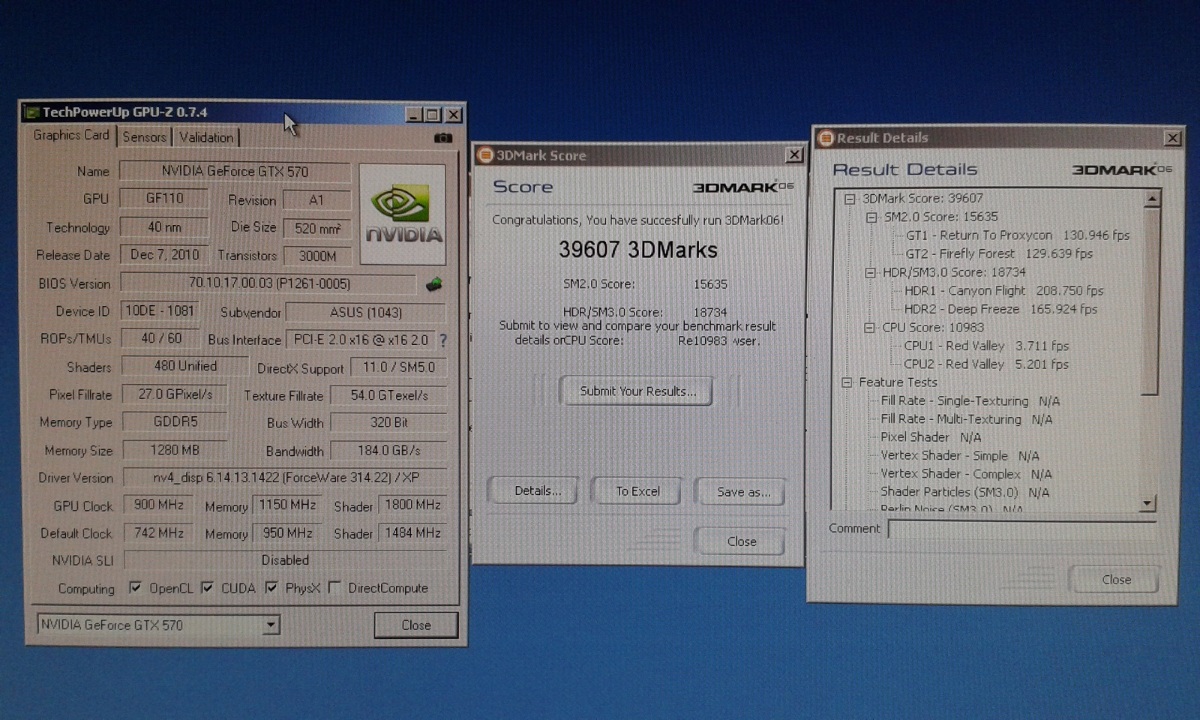1200x720 pixels.
Task: Open the GPU selection dropdown in GPU-Z
Action: click(x=270, y=626)
